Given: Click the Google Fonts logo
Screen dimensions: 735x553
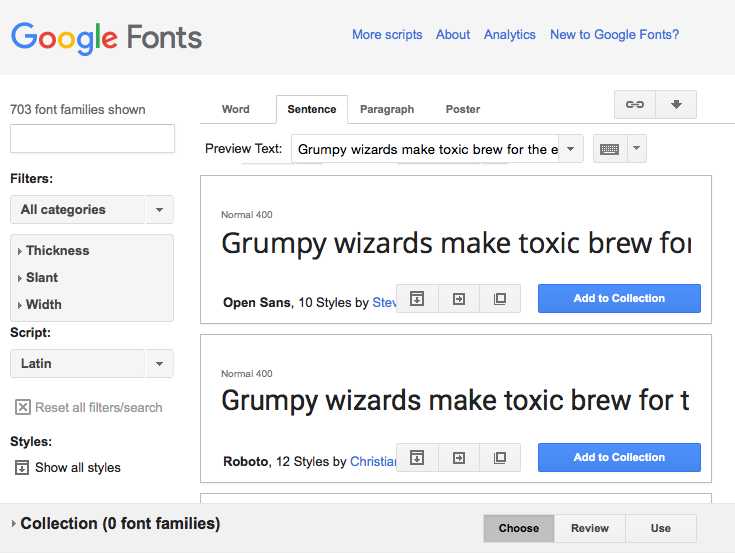Looking at the screenshot, I should (106, 38).
